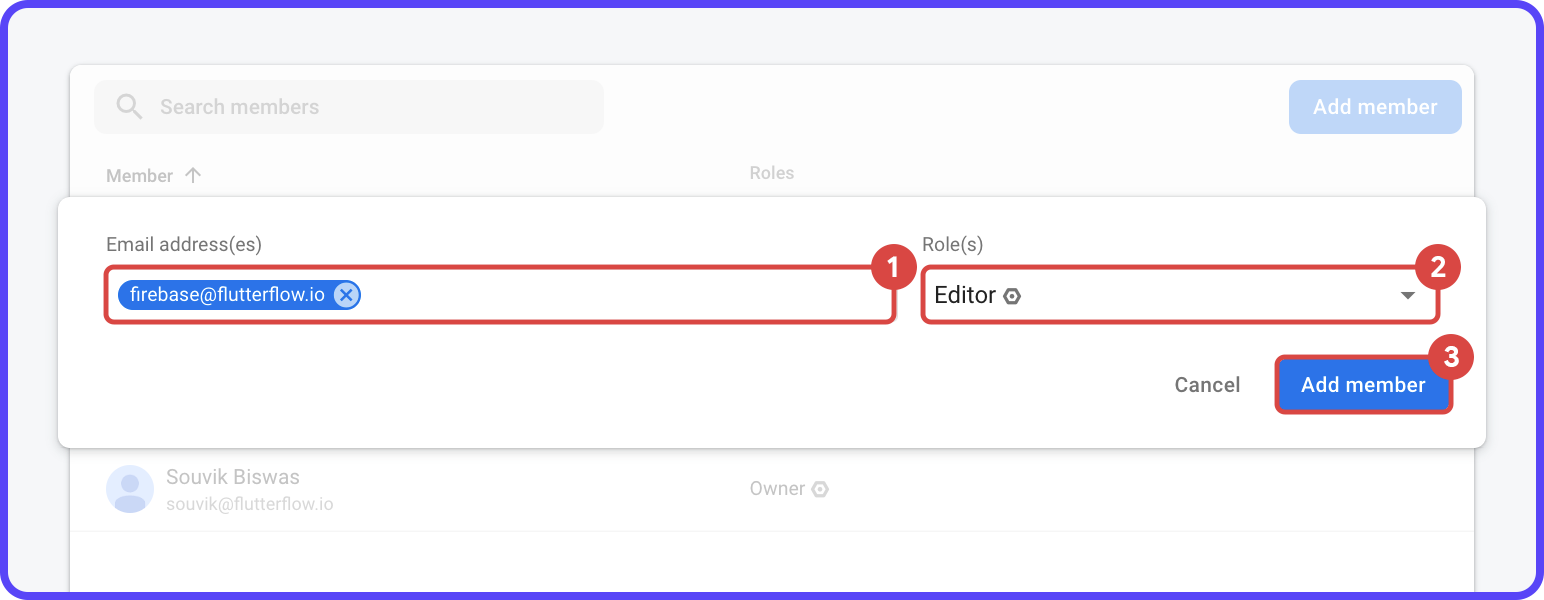Select the Roles column header

[771, 172]
